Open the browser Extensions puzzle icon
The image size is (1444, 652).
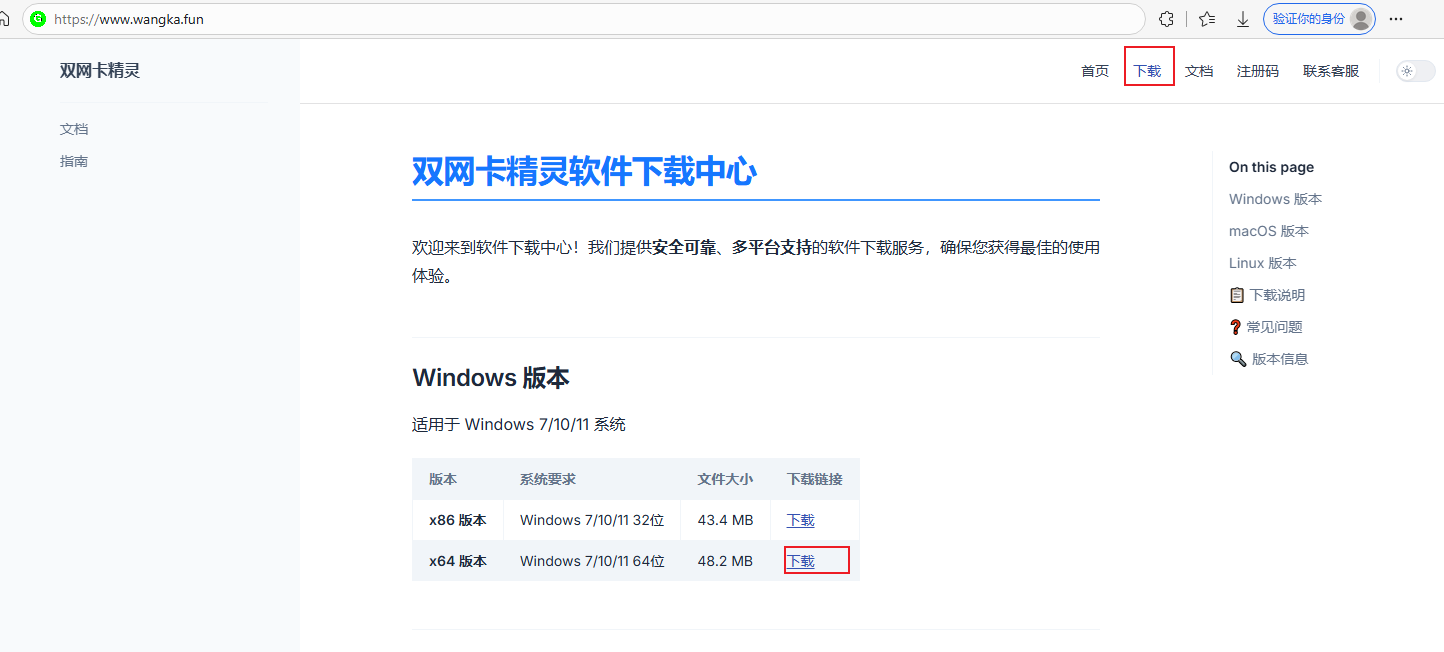coord(1166,18)
